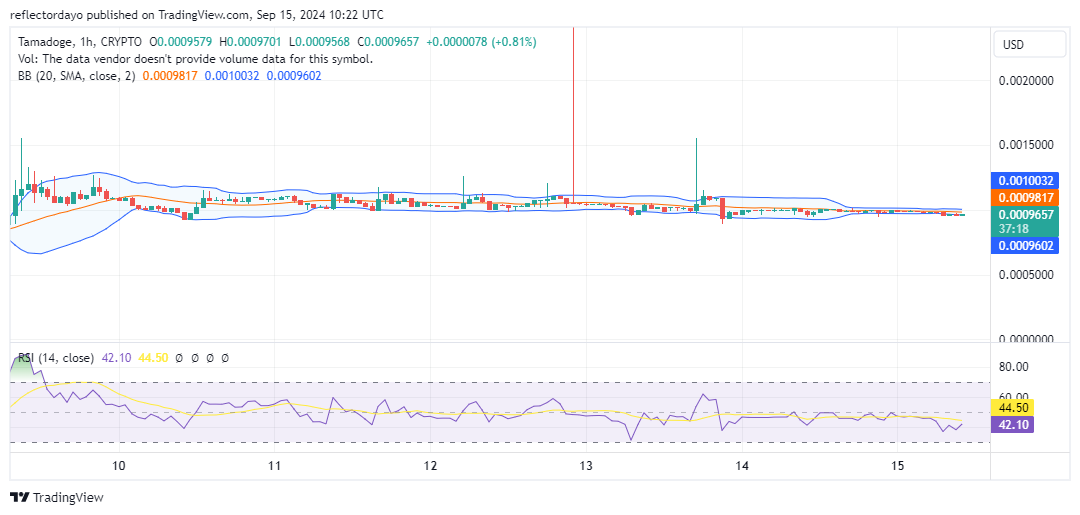Click the 0.0015000 price axis label

pos(1026,145)
